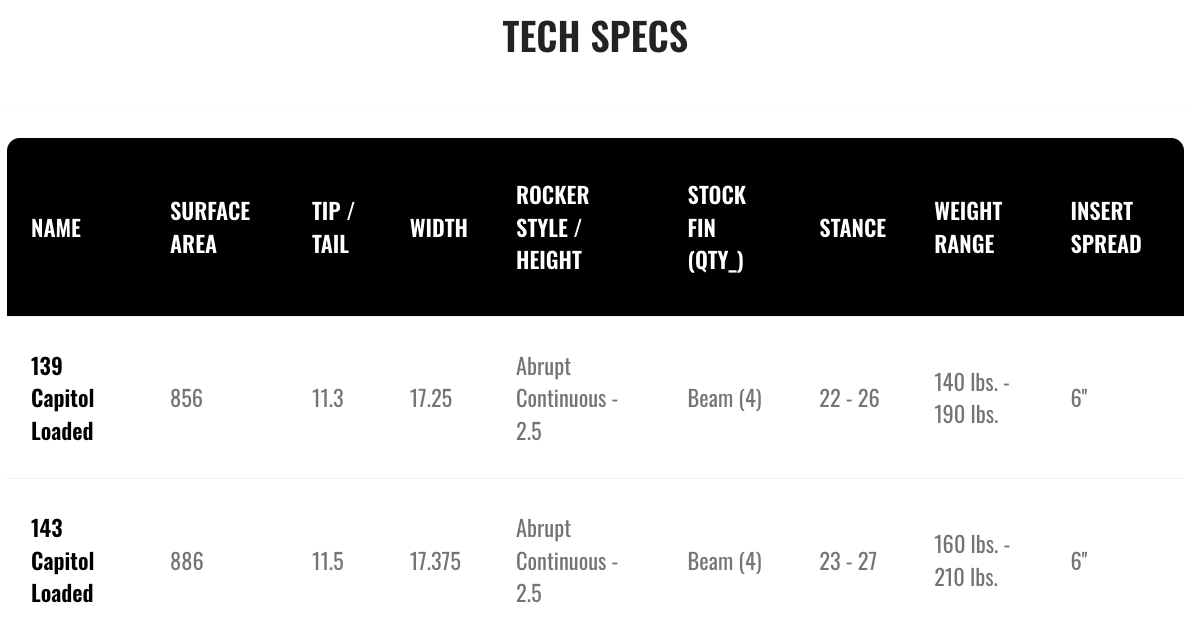Click the TECH SPECS heading
Viewport: 1192px width, 618px height.
pos(595,36)
